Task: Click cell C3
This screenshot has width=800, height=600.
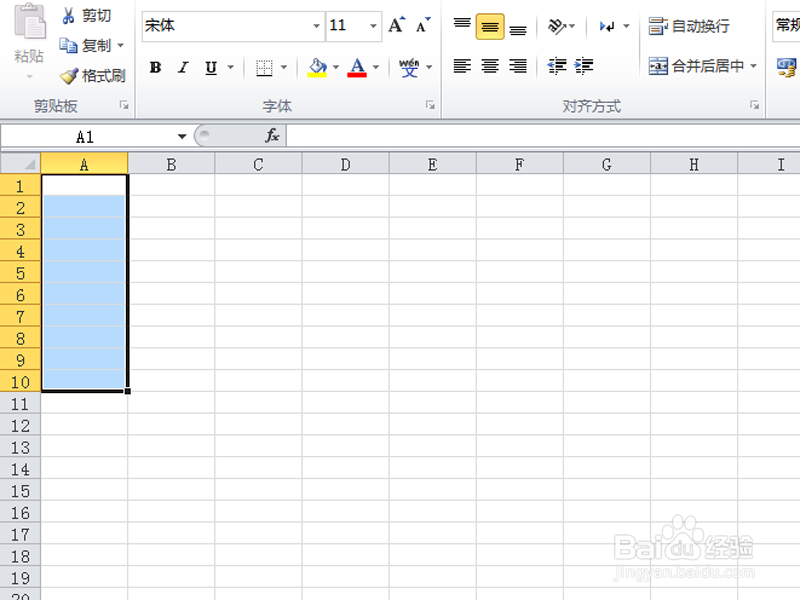Action: click(258, 230)
